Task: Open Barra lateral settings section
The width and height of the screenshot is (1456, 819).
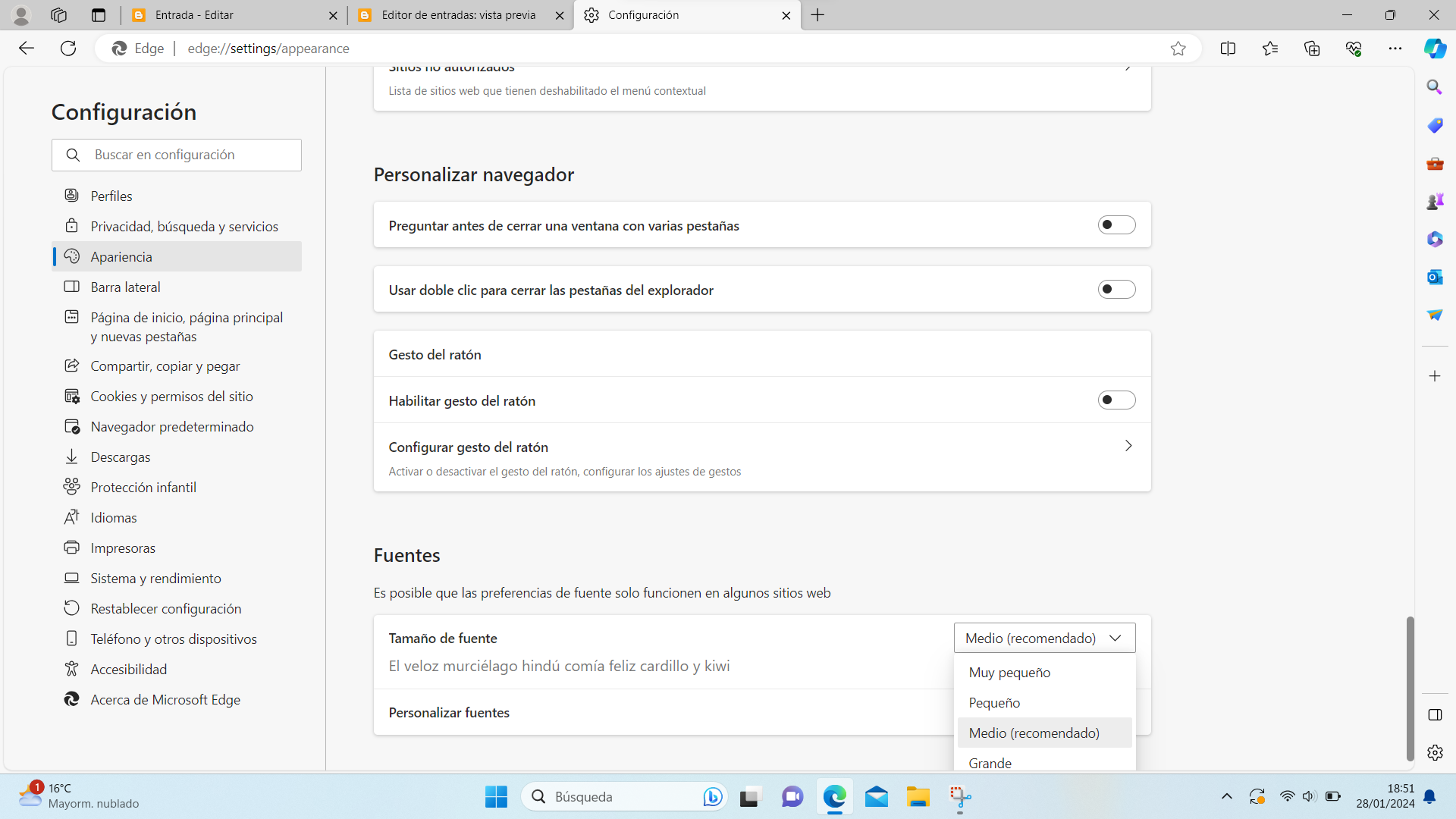Action: [x=125, y=287]
